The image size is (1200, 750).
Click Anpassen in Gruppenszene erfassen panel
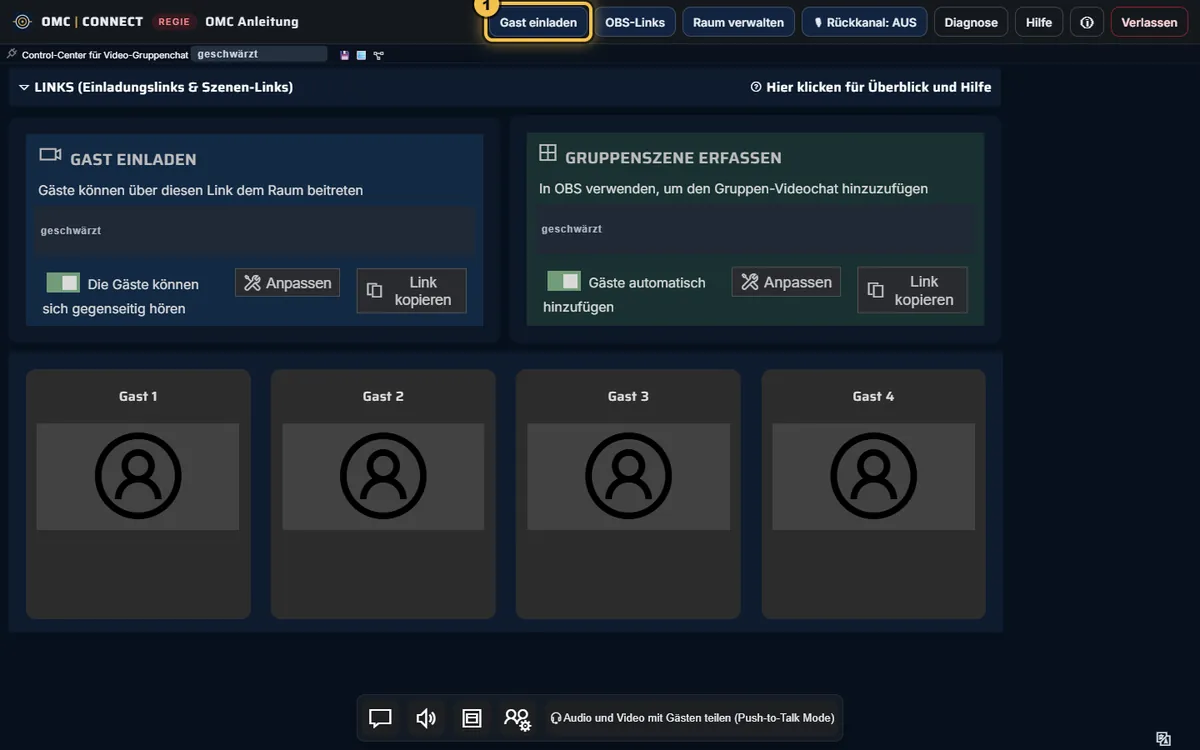(x=786, y=282)
